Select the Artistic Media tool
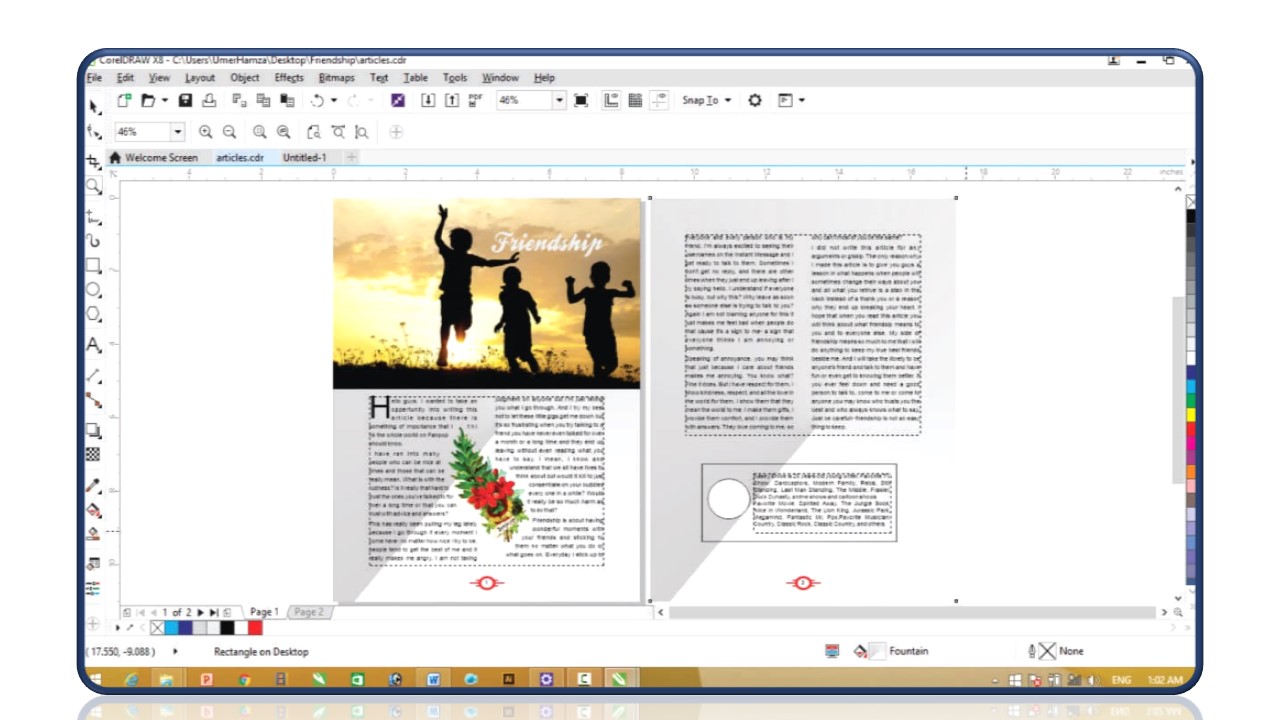The height and width of the screenshot is (720, 1280). pyautogui.click(x=94, y=240)
